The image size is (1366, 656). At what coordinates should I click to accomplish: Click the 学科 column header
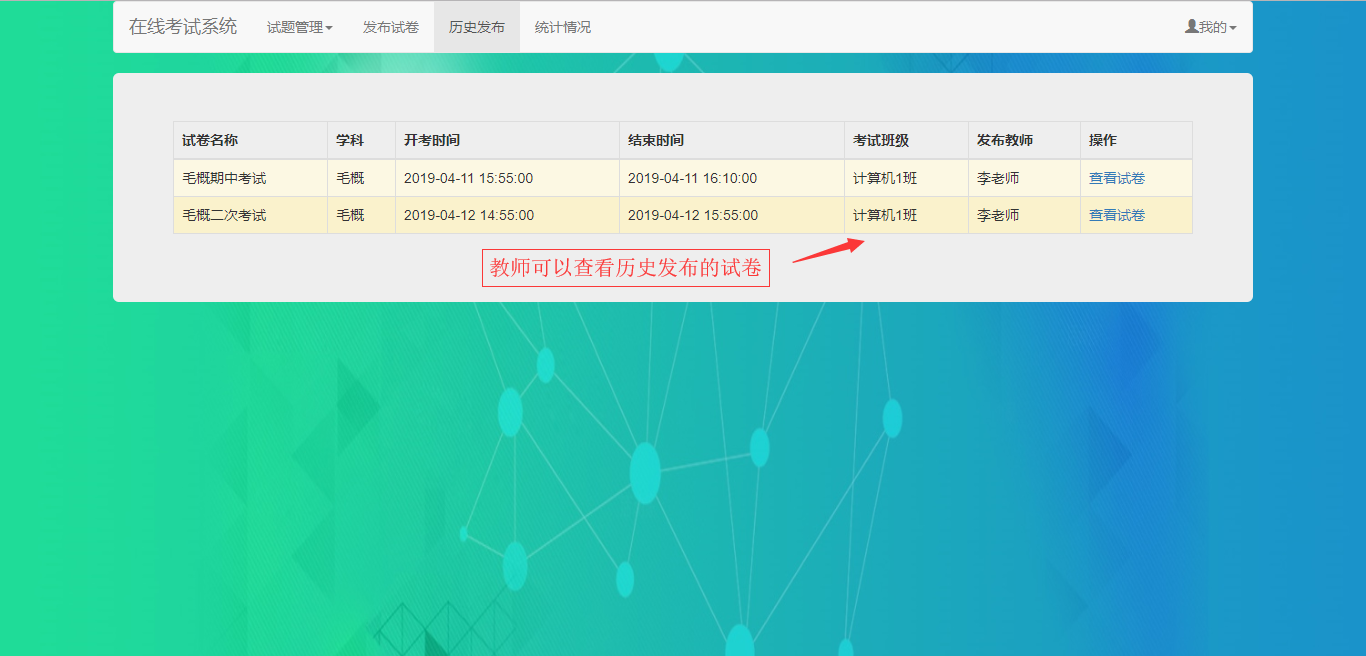[x=361, y=140]
